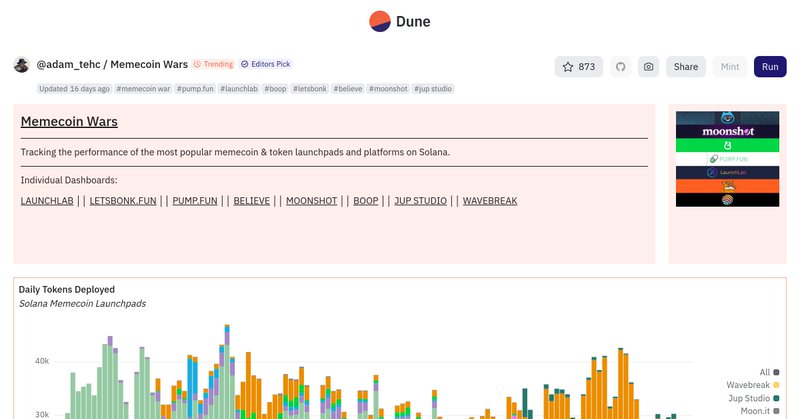Open the MOONSHOT dashboard link
800x419 pixels.
pyautogui.click(x=312, y=201)
